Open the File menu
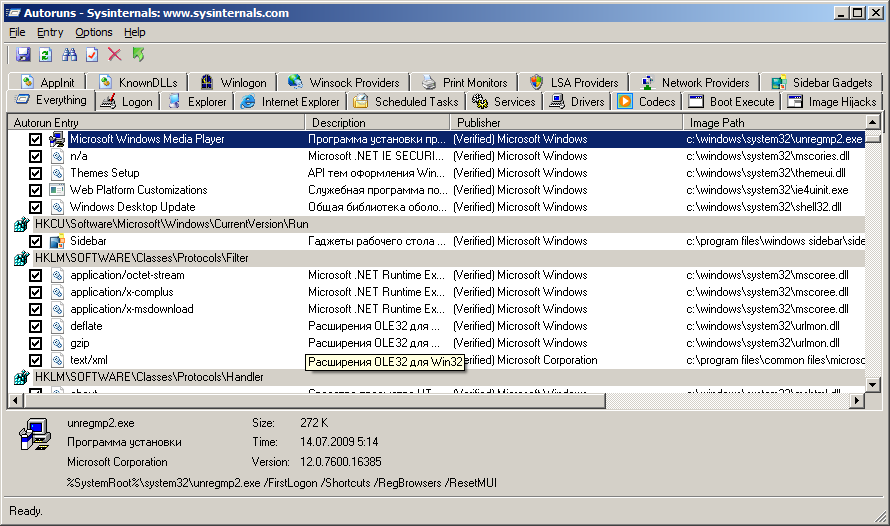Viewport: 890px width, 526px height. 17,32
